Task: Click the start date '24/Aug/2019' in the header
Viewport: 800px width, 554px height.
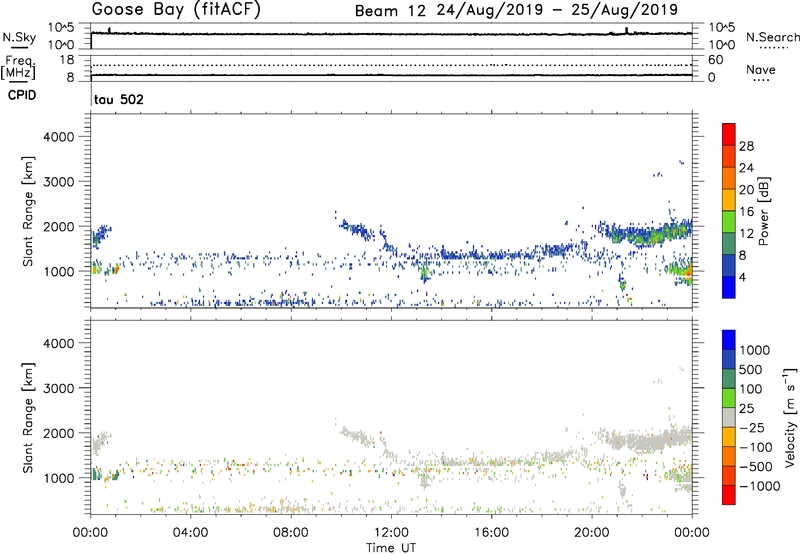Action: (x=490, y=10)
